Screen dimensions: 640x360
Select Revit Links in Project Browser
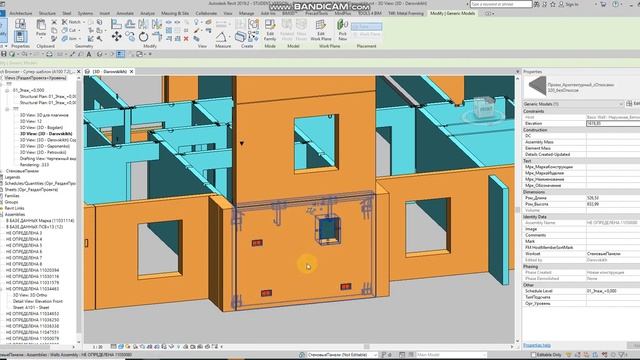coord(14,208)
